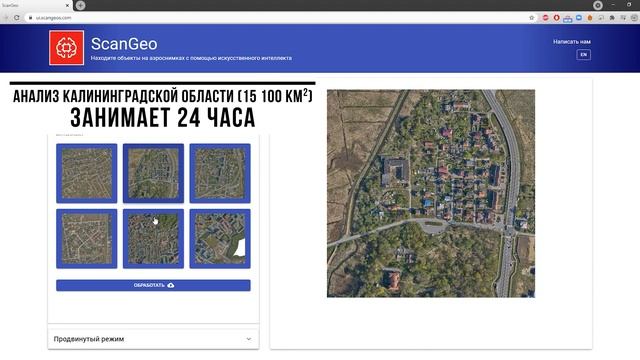The width and height of the screenshot is (640, 360).
Task: Close the ScanGeo browser tab
Action: (67, 5)
